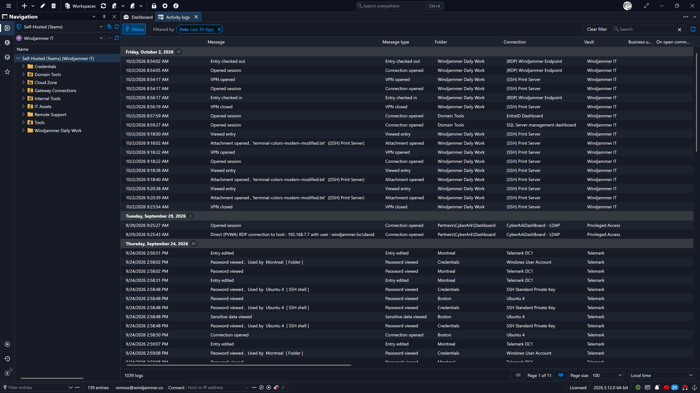700x393 pixels.
Task: Focus the Host or IP address field
Action: pyautogui.click(x=217, y=388)
